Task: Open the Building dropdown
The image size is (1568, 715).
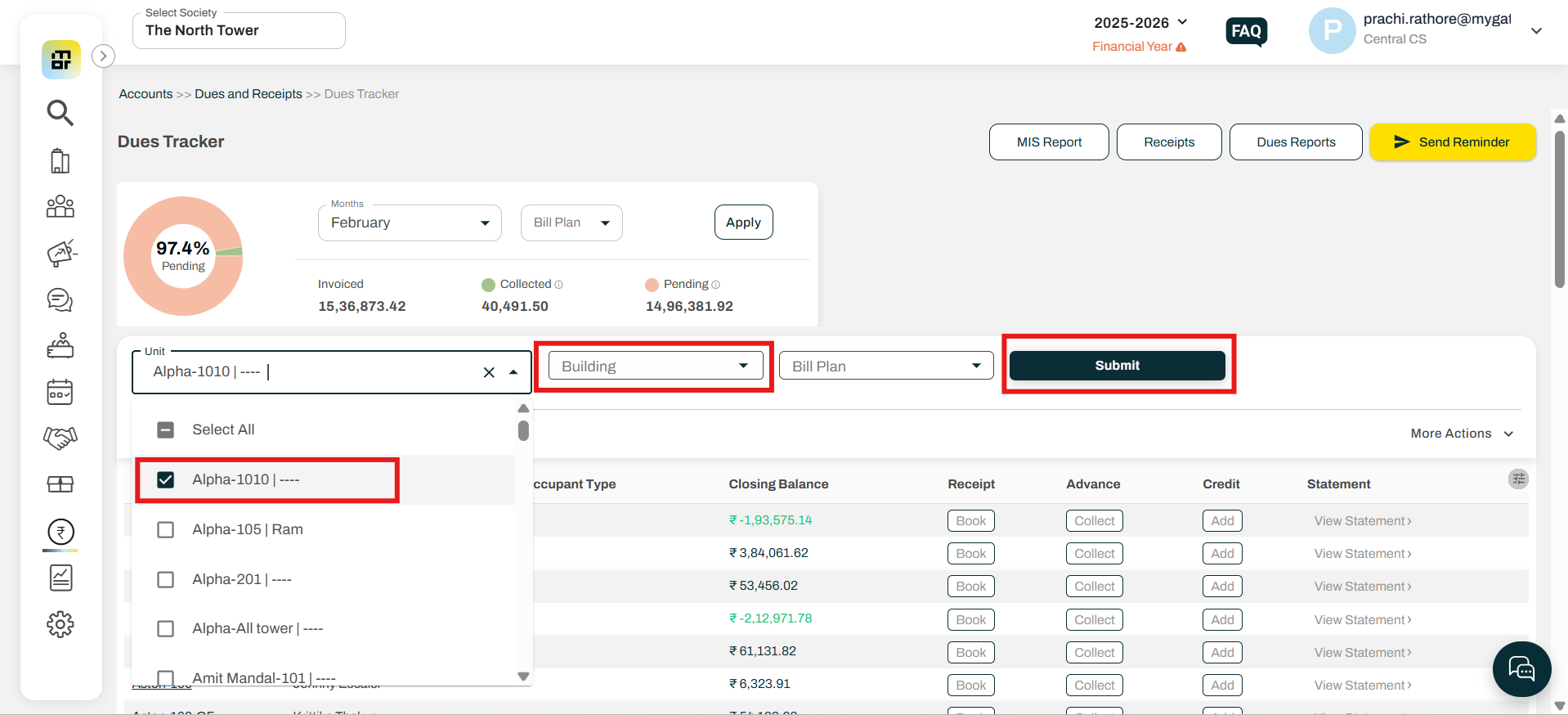Action: (x=656, y=366)
